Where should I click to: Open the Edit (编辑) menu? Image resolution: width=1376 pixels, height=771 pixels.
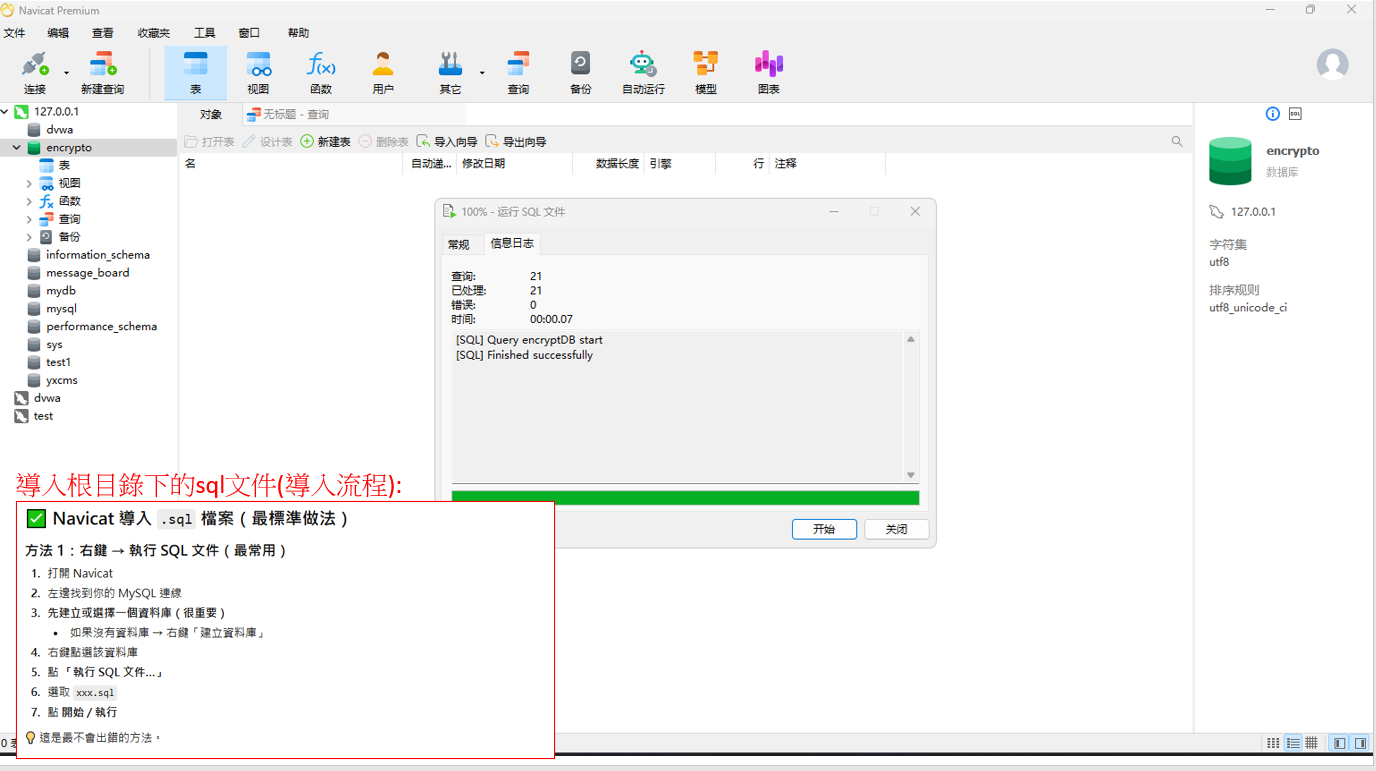click(58, 33)
